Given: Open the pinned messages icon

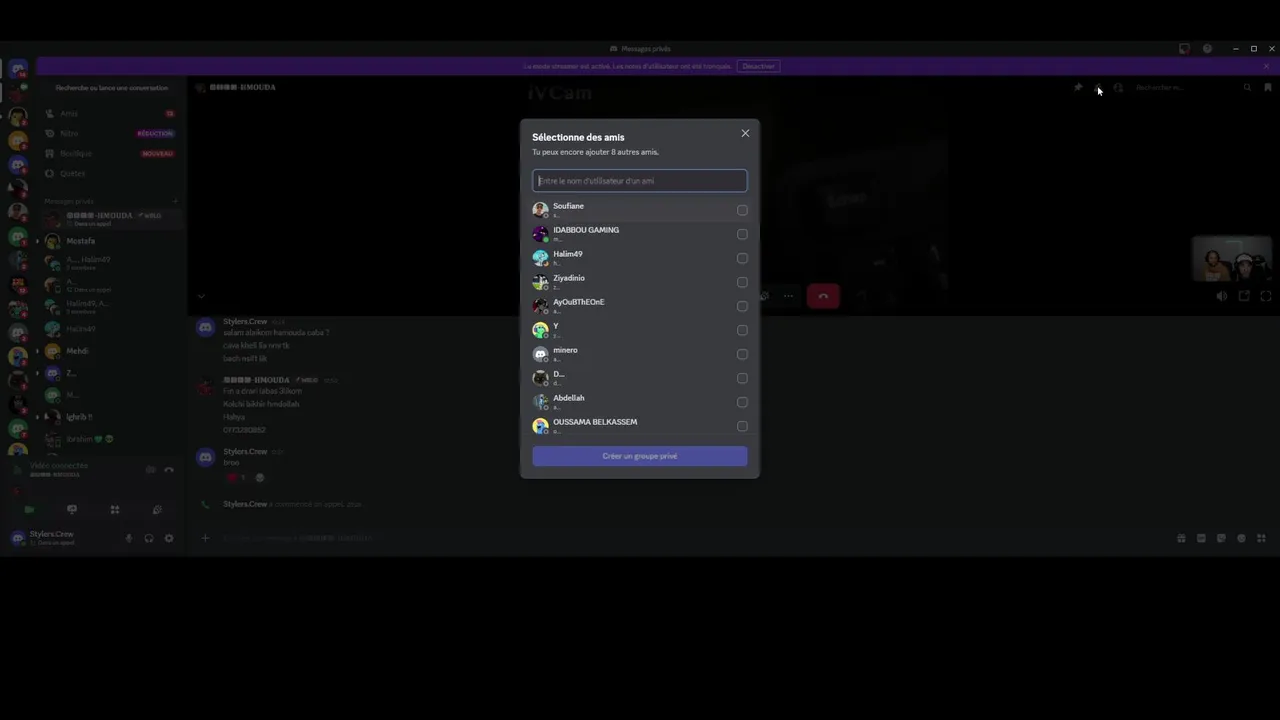Looking at the screenshot, I should pyautogui.click(x=1078, y=88).
